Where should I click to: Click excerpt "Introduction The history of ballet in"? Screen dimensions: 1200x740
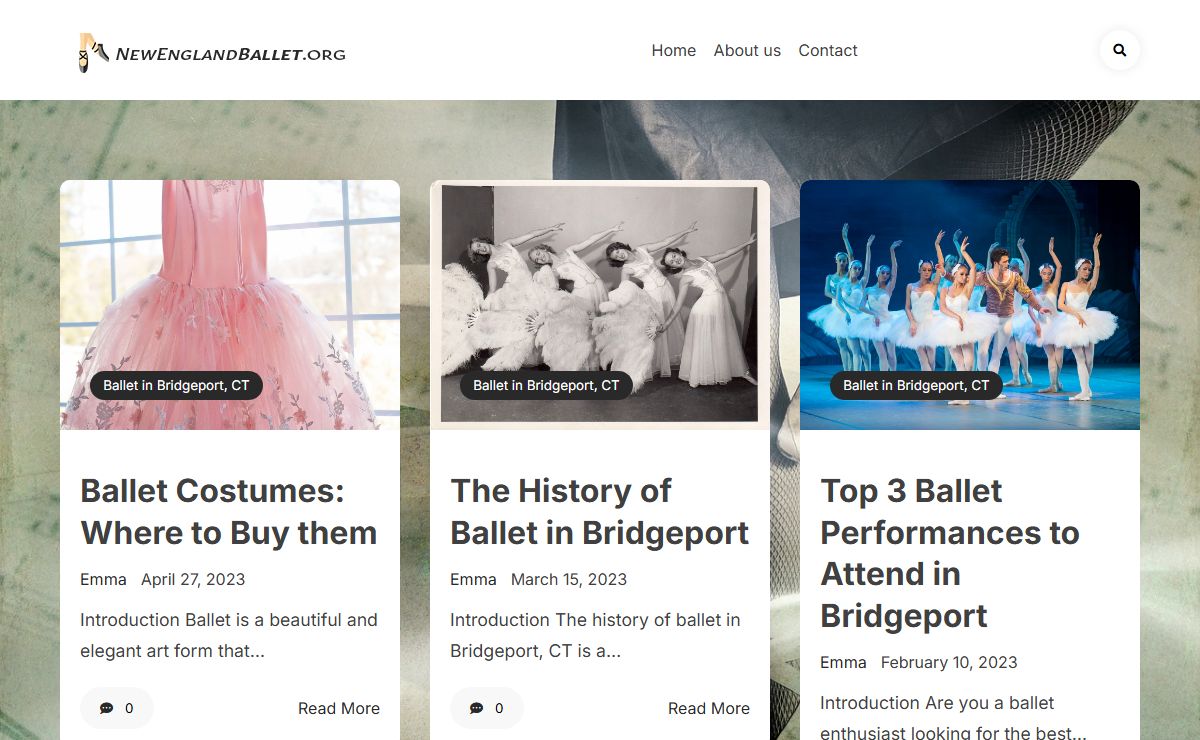click(595, 620)
